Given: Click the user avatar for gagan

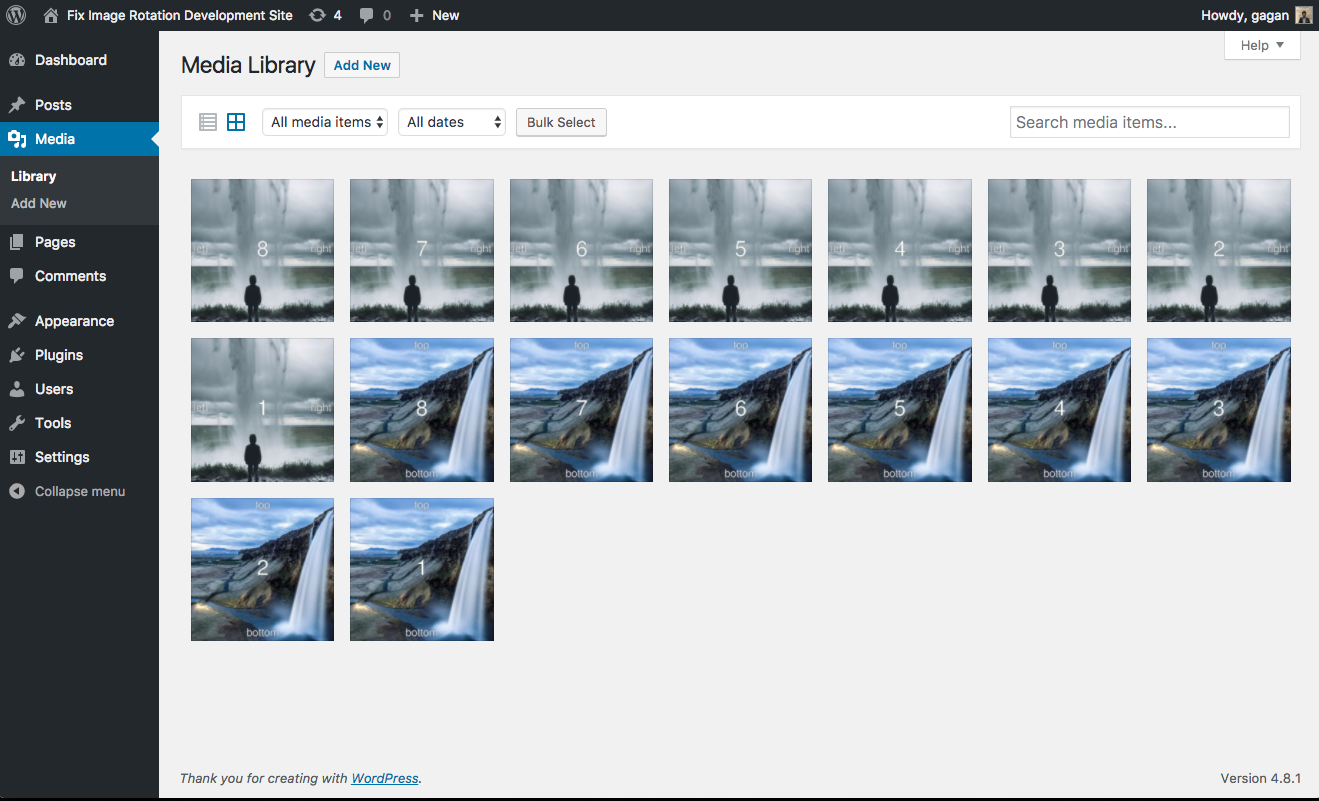Looking at the screenshot, I should [1304, 15].
